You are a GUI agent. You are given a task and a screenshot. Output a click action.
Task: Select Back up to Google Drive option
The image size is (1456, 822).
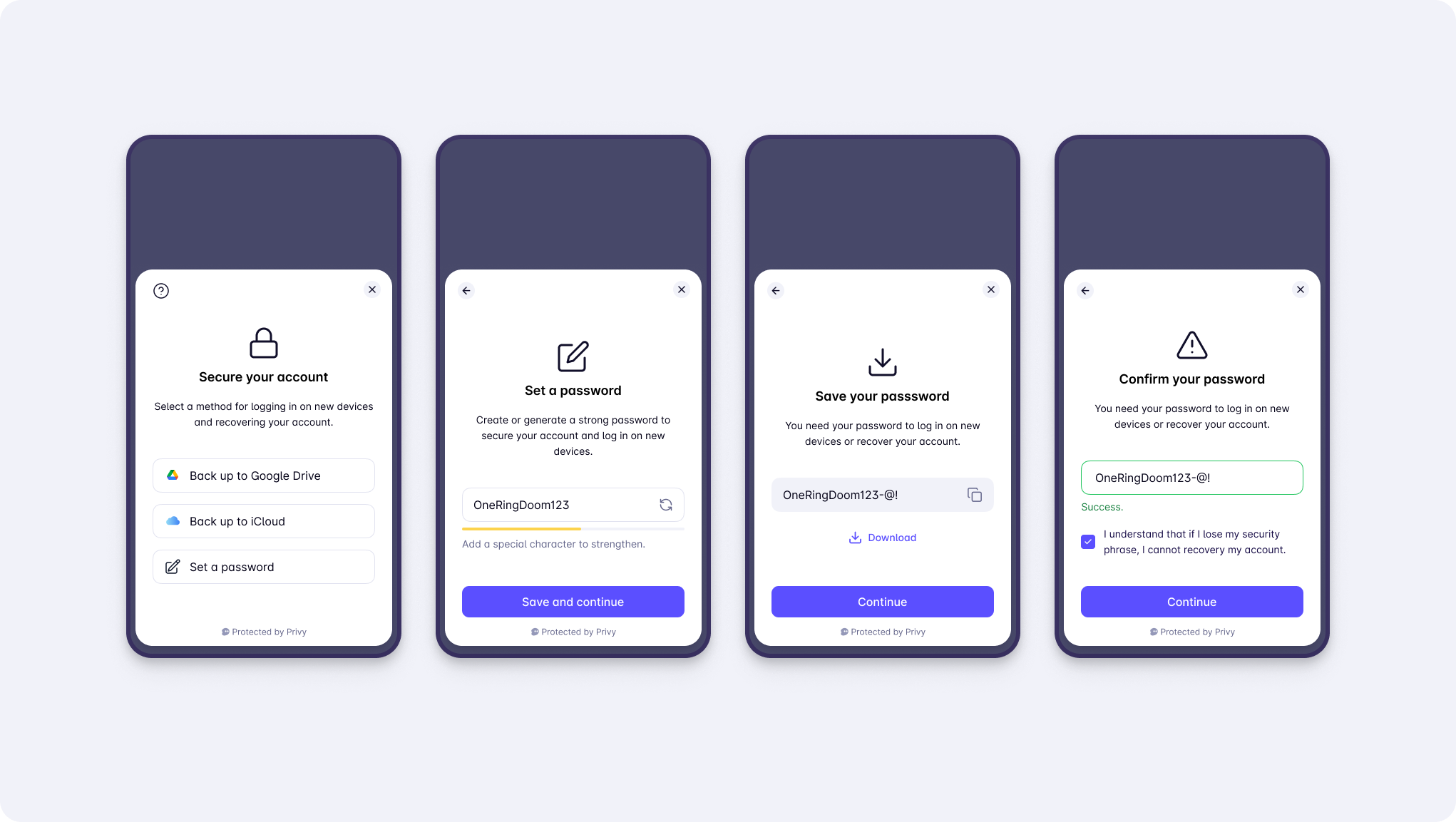(x=264, y=475)
